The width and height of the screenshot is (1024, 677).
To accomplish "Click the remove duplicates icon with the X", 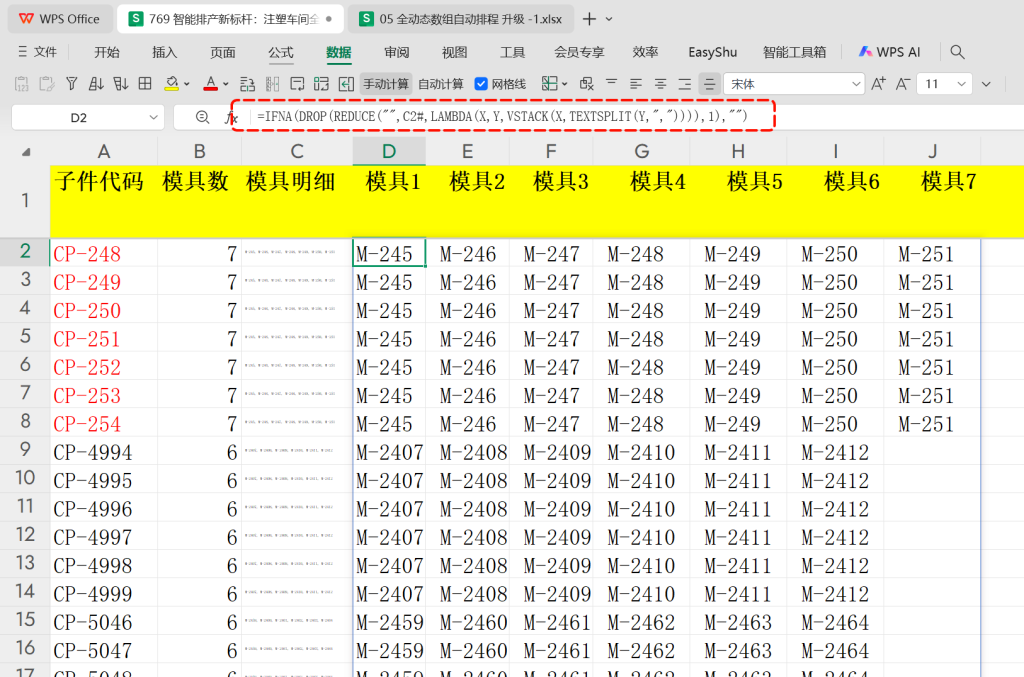I will 586,84.
